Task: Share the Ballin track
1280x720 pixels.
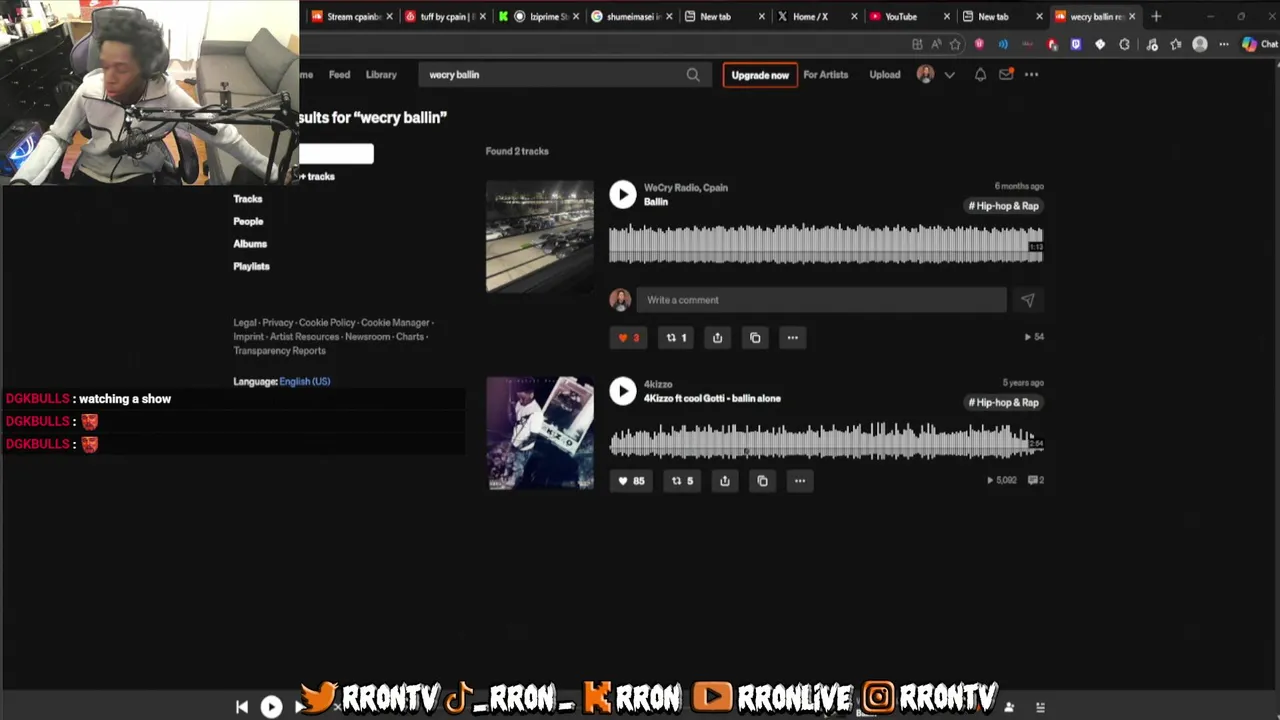Action: coord(717,338)
